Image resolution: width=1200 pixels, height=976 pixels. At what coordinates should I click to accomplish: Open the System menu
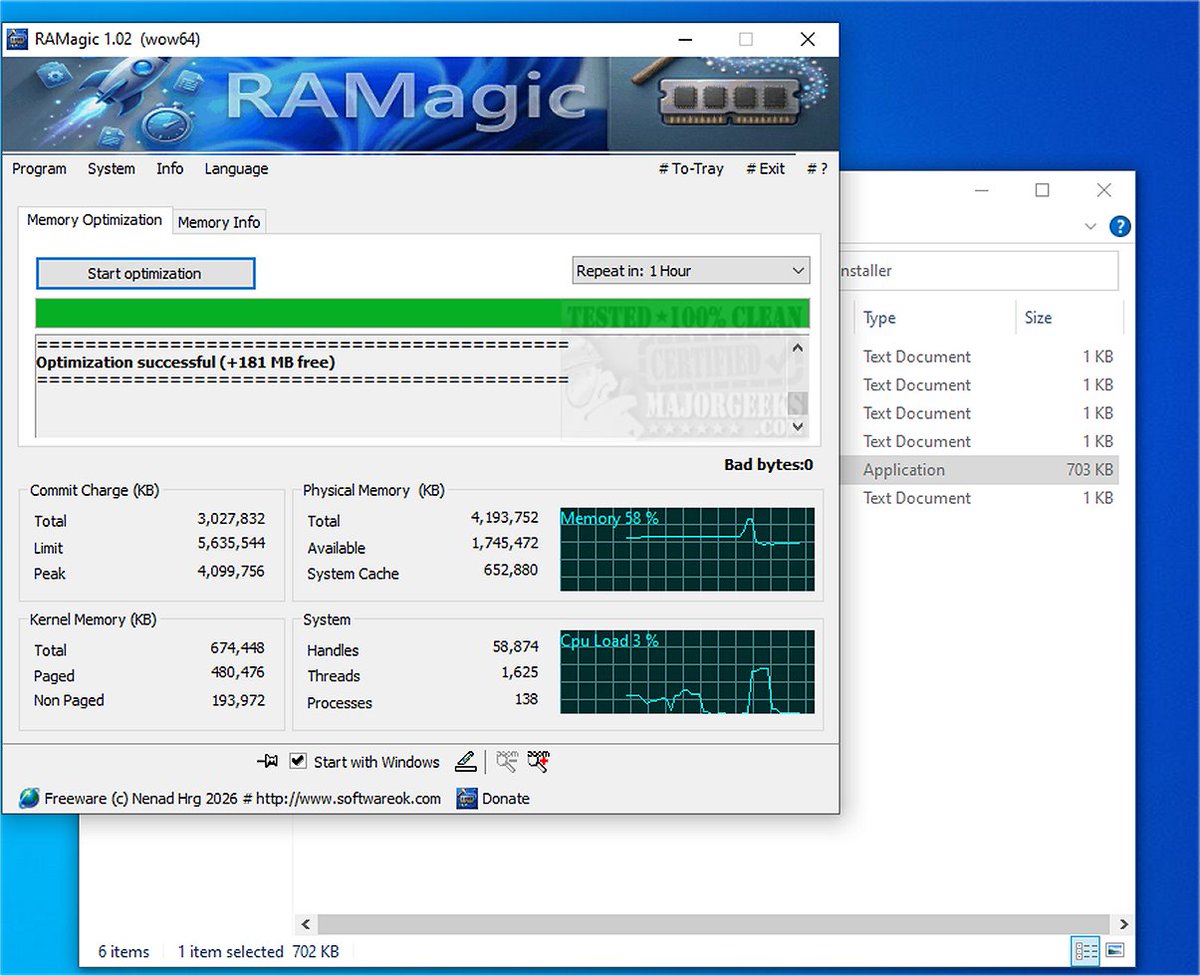pos(111,169)
